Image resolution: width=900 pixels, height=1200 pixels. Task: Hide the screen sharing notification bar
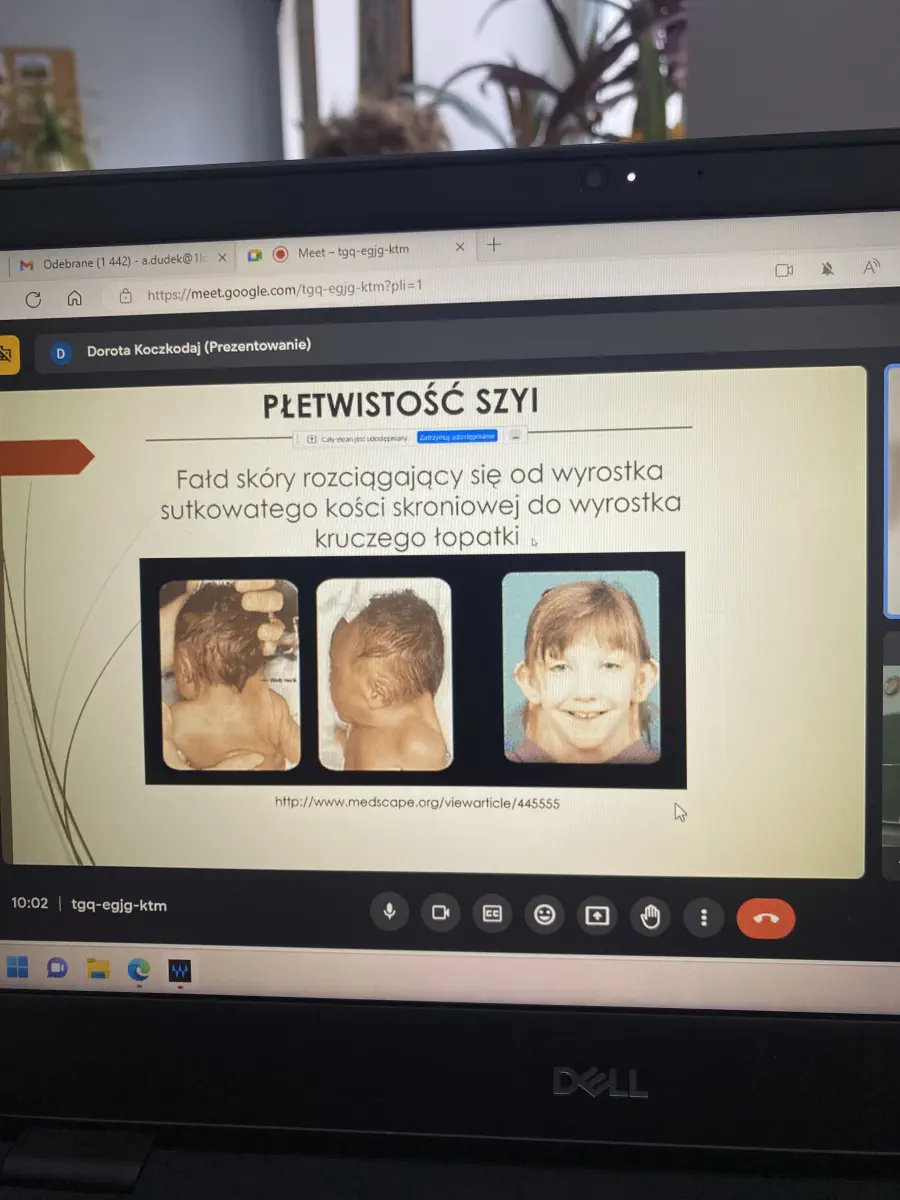515,436
